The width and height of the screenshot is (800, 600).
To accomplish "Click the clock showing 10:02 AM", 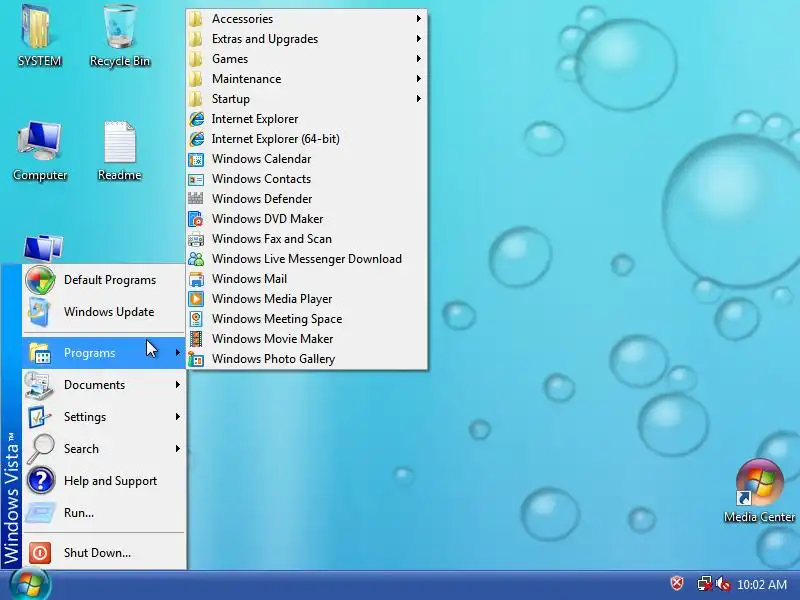I will 762,584.
